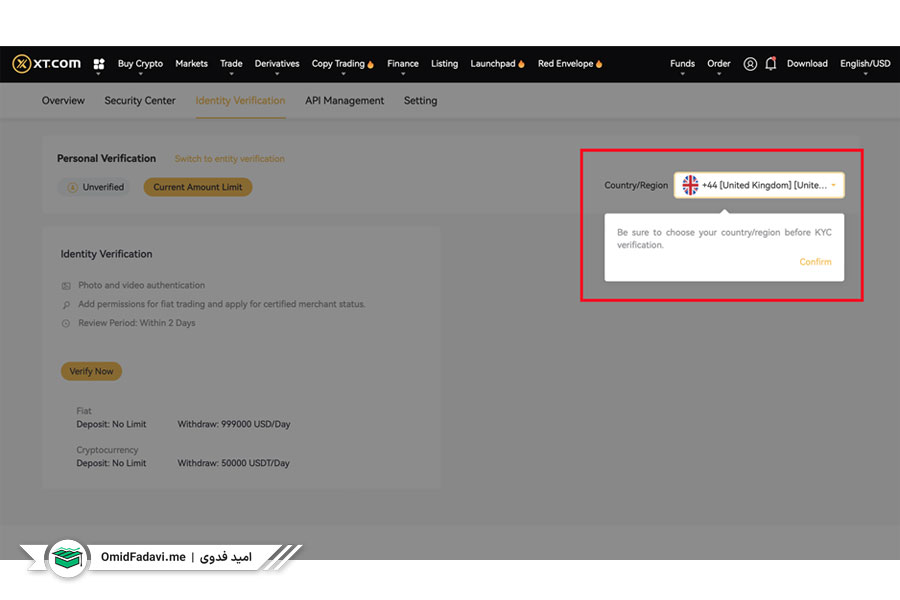Open the English/USD language selector
The image size is (900, 600).
point(865,64)
